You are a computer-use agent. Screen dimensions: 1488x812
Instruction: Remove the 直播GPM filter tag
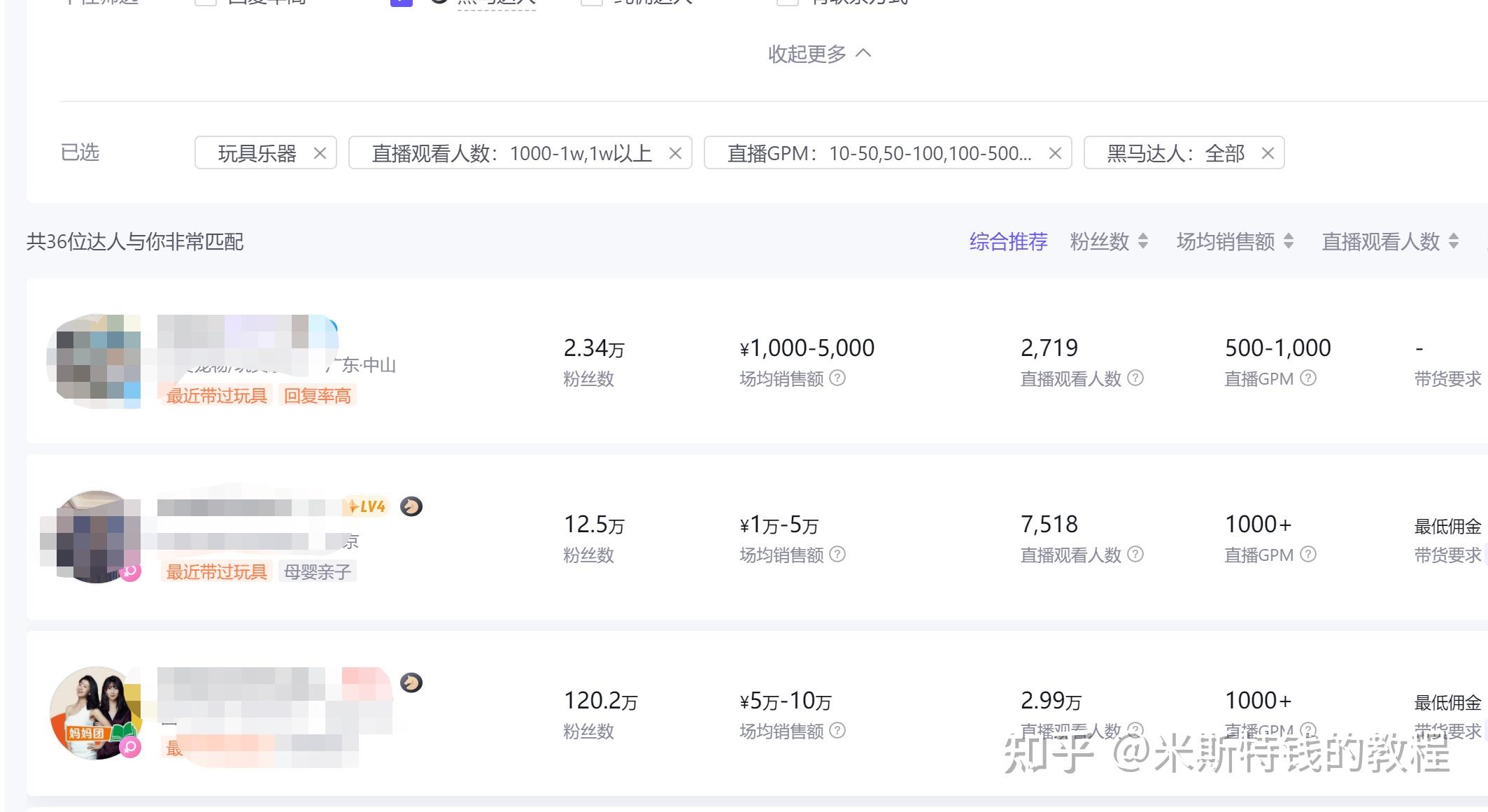[x=1055, y=153]
